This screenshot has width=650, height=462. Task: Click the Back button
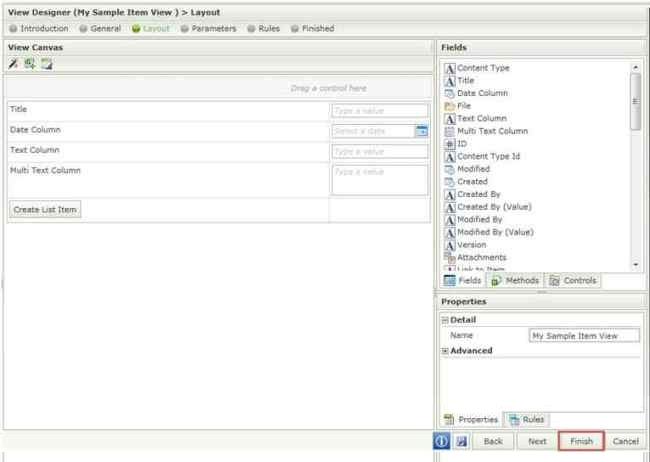pos(493,441)
